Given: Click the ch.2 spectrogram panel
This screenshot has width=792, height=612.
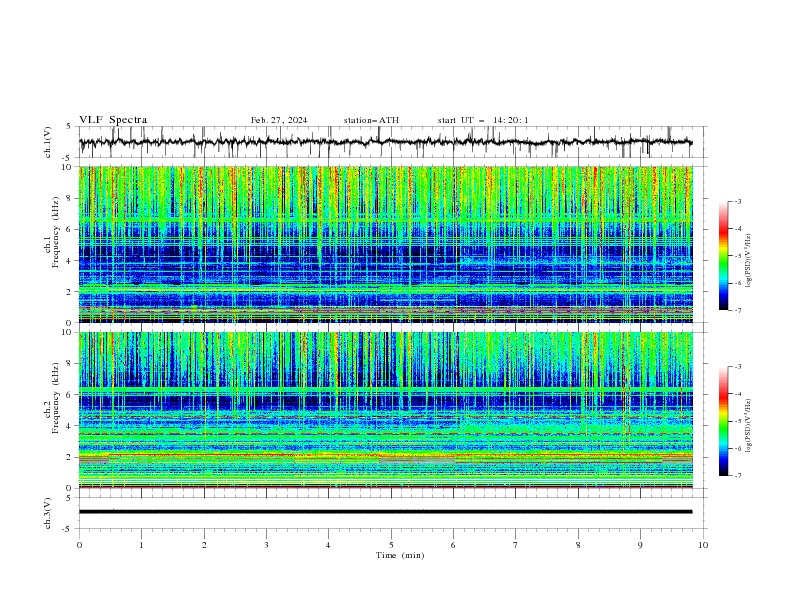Looking at the screenshot, I should click(x=385, y=410).
